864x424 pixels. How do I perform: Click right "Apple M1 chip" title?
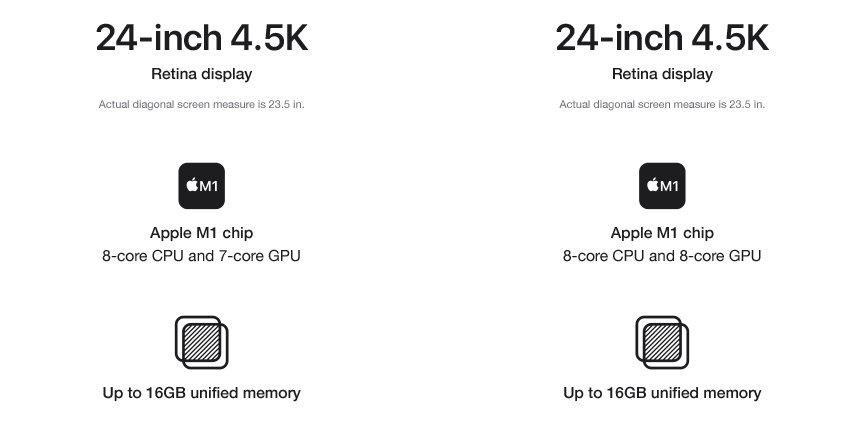[662, 233]
